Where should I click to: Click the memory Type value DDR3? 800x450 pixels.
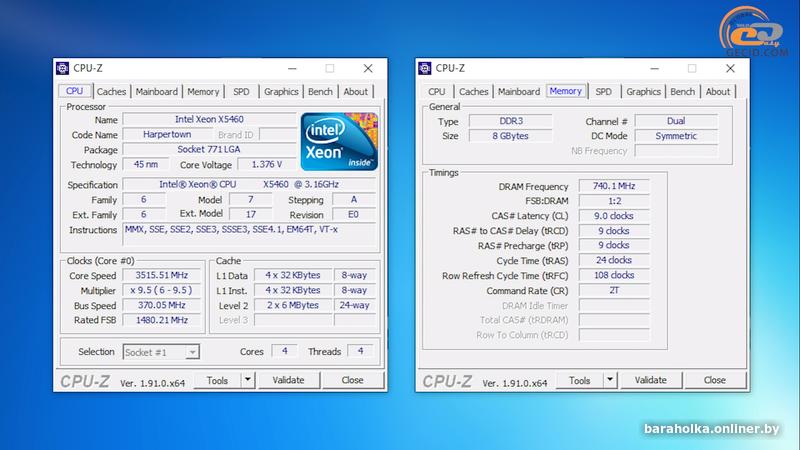[511, 121]
